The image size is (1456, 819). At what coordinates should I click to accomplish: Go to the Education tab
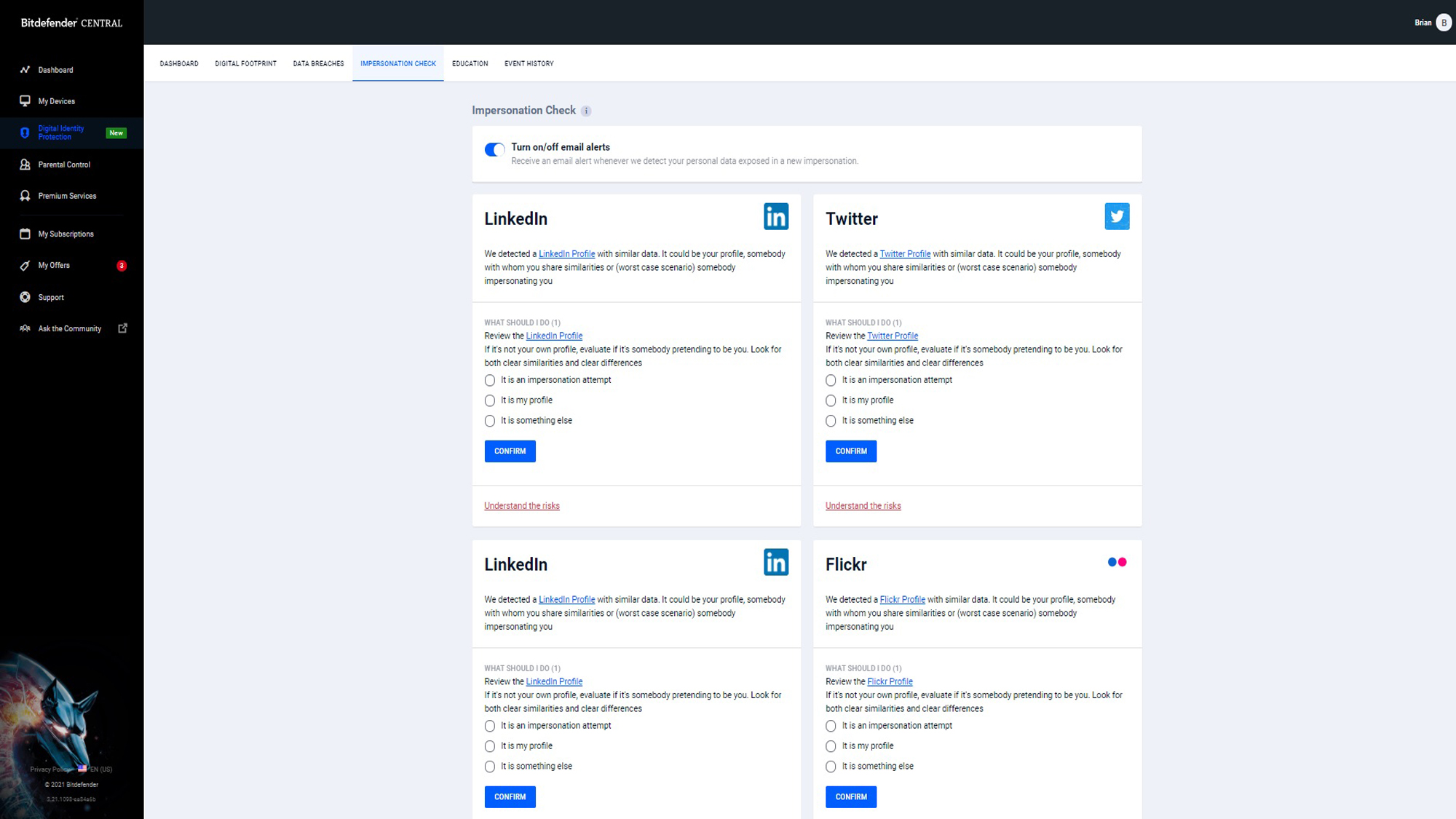pos(470,63)
